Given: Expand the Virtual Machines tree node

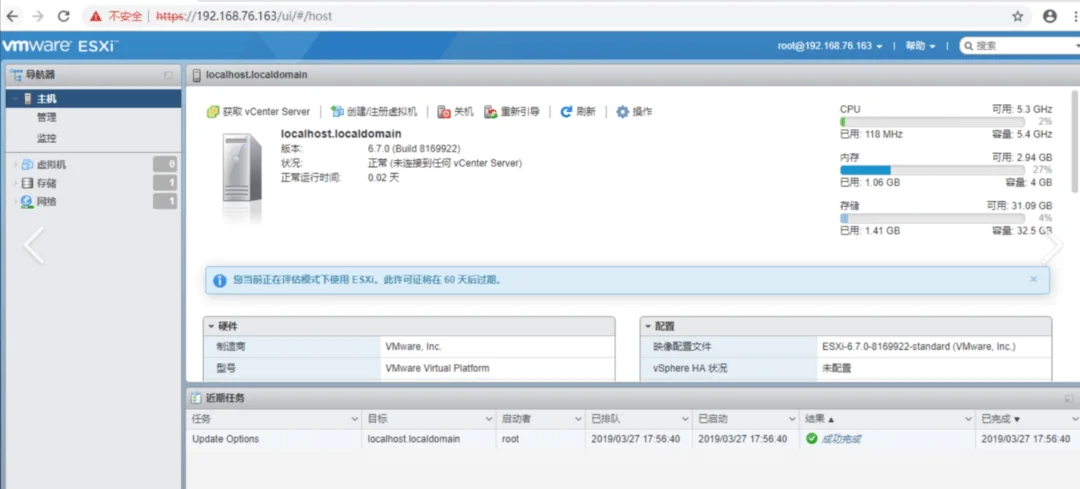Looking at the screenshot, I should pos(15,165).
